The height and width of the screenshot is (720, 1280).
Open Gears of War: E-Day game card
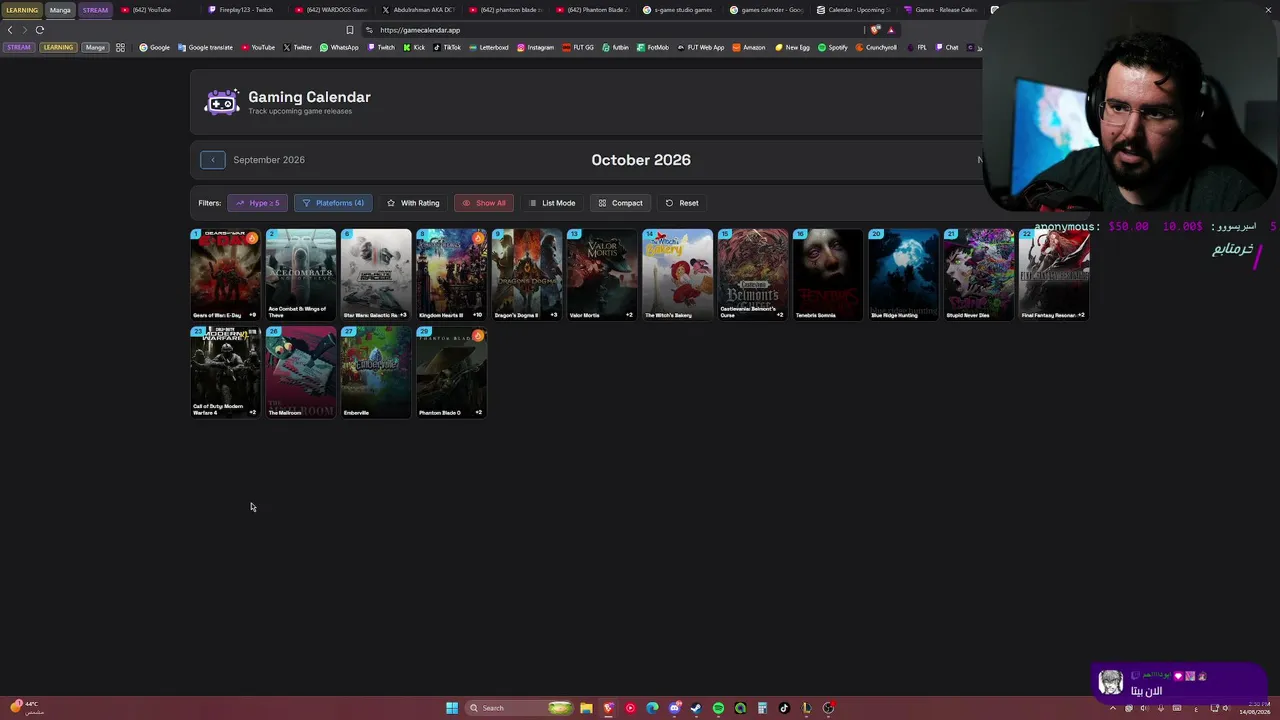click(x=225, y=275)
